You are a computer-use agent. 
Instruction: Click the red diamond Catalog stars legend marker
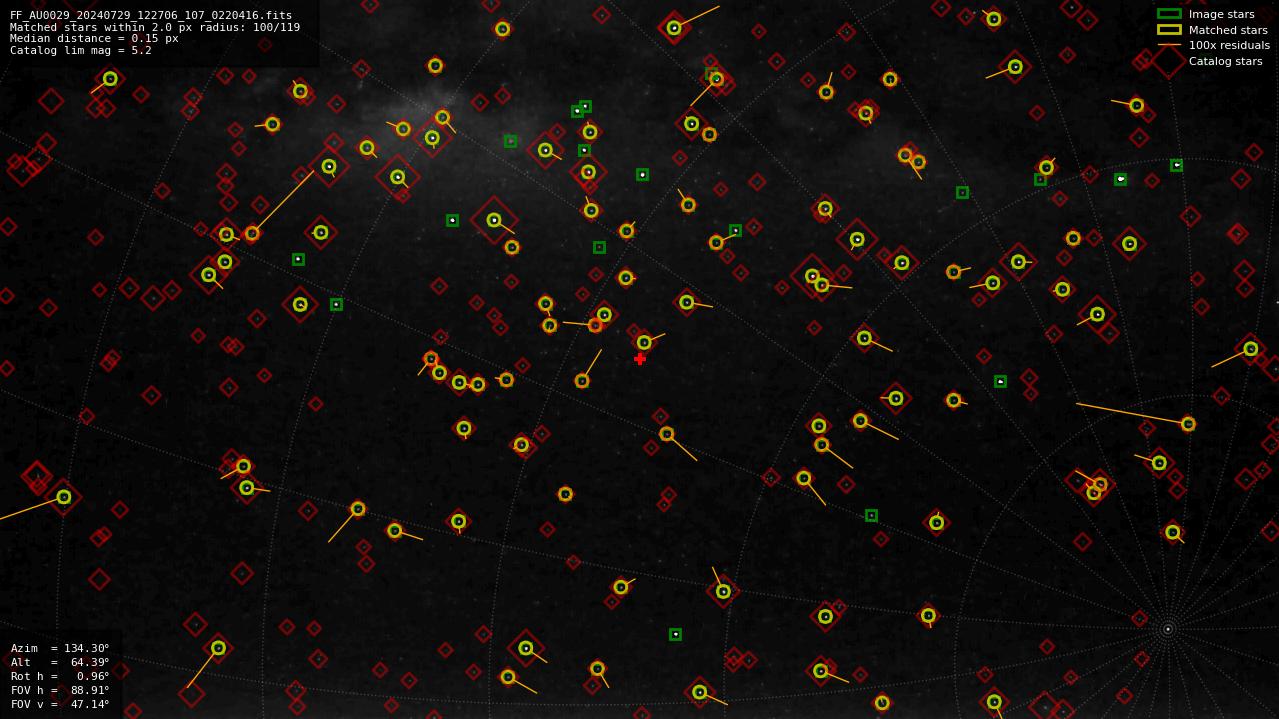[1169, 61]
